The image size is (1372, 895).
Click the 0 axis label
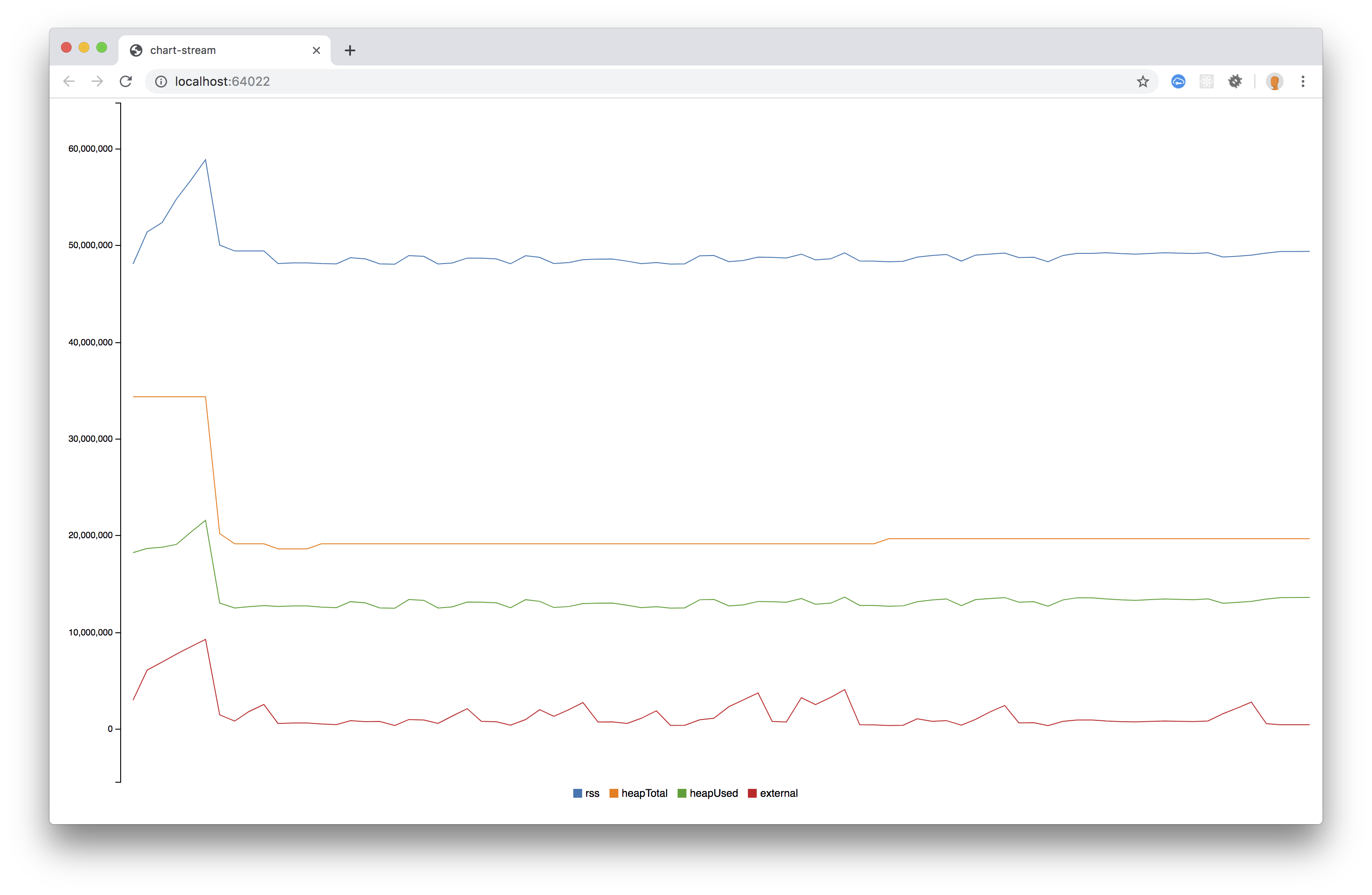[x=110, y=729]
